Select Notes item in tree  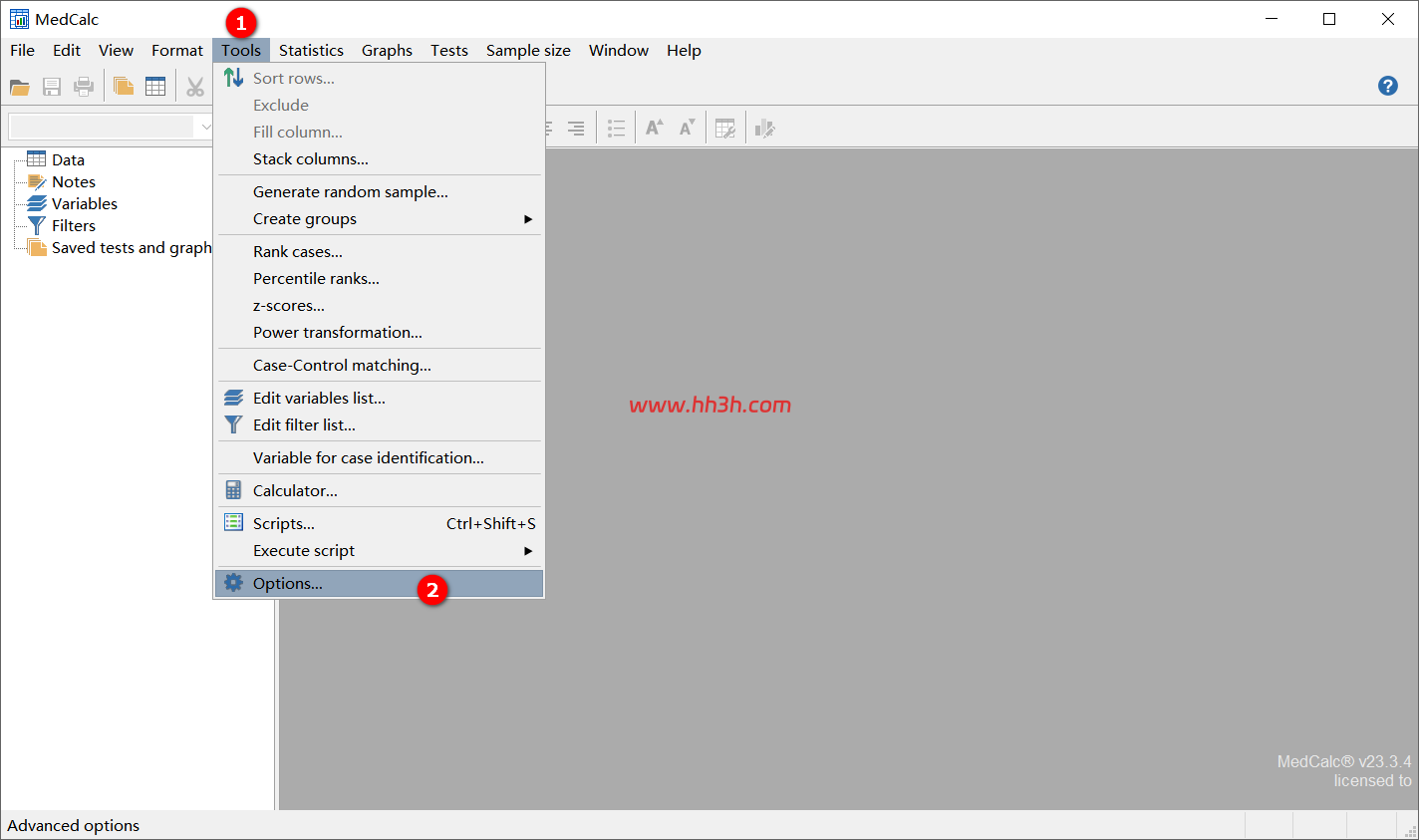tap(74, 181)
